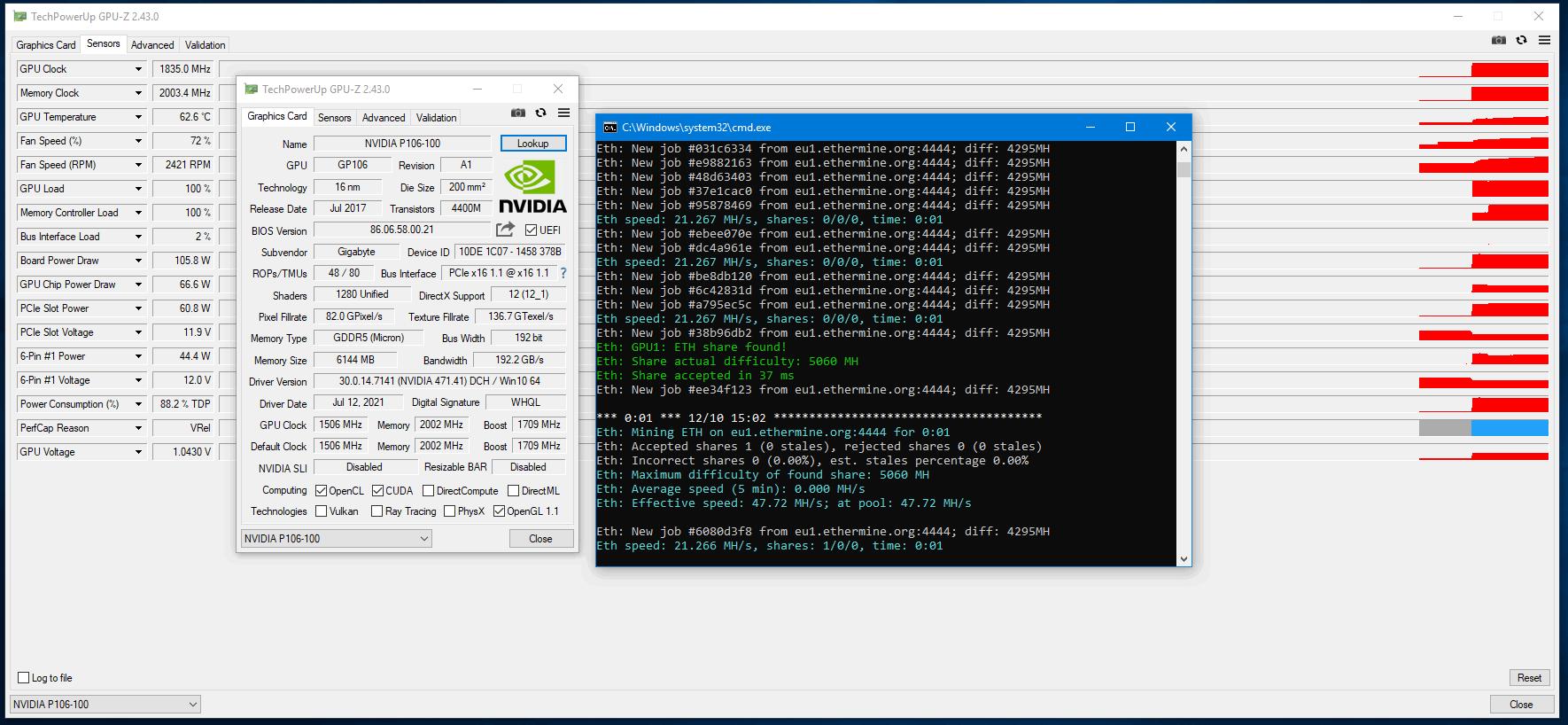Click cmd scrollbar up arrow
Image resolution: width=1568 pixels, height=725 pixels.
(x=1184, y=149)
